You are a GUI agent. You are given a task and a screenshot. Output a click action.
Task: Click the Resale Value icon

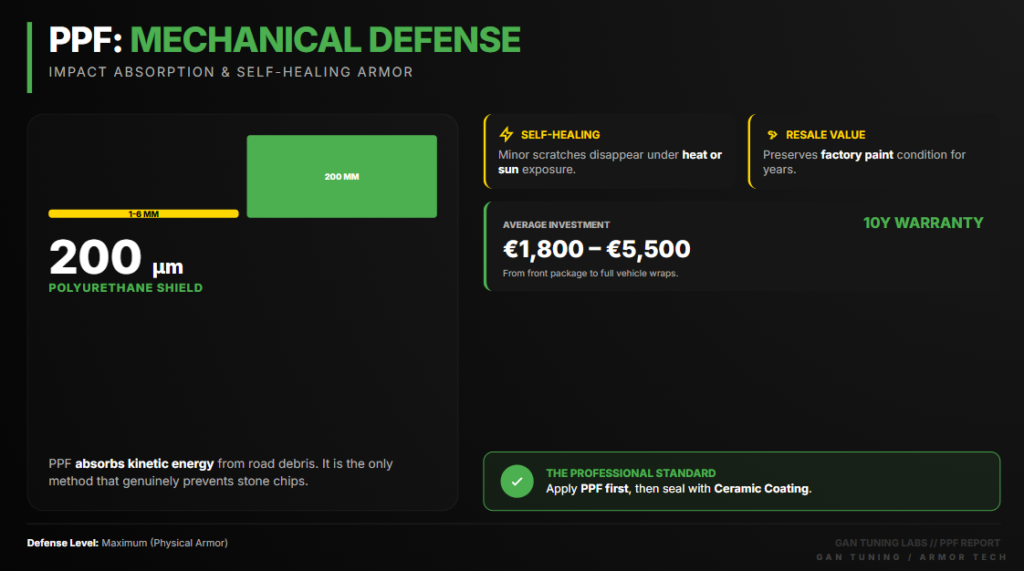point(771,134)
